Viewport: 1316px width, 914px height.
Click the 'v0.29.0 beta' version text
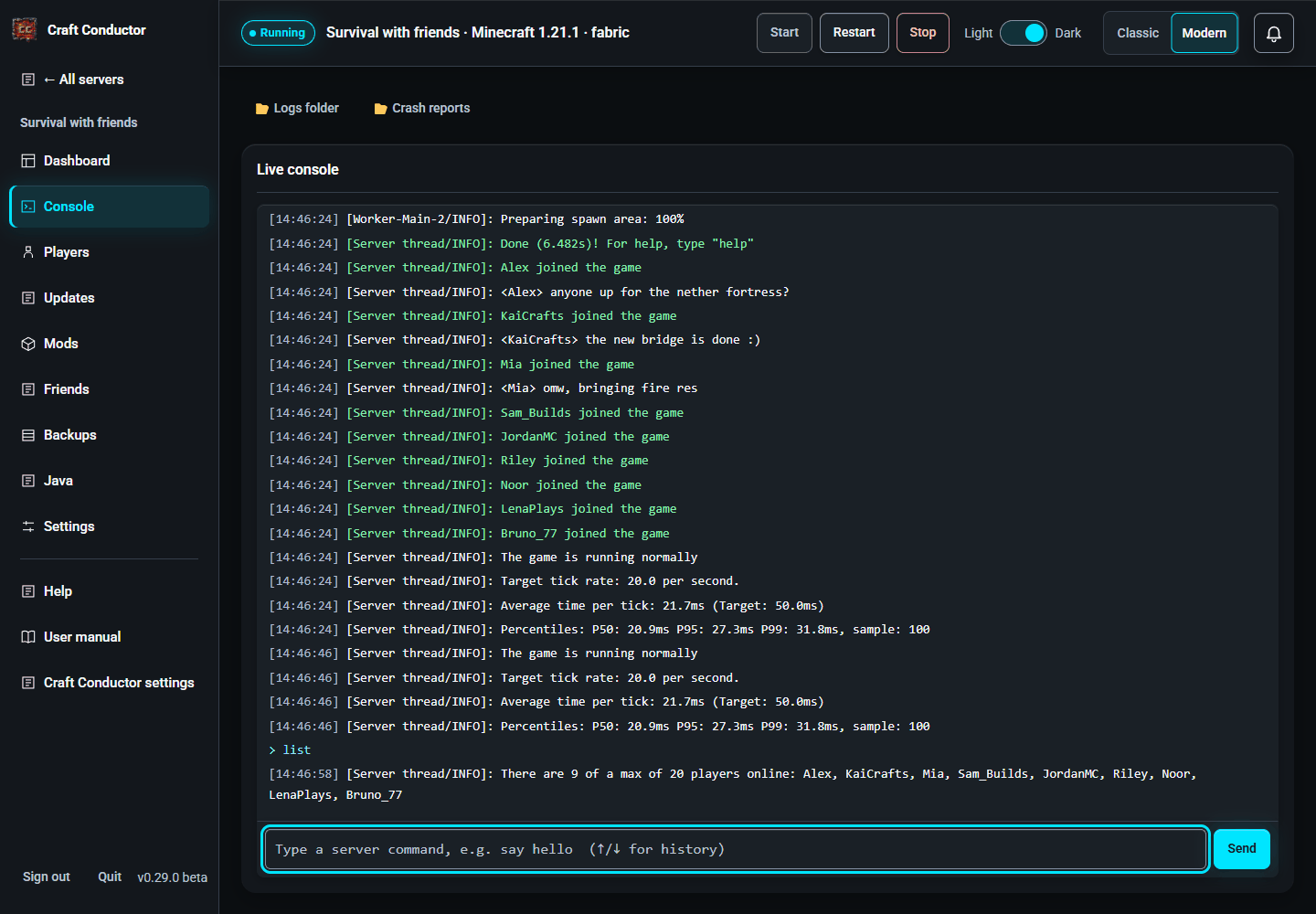pos(173,877)
